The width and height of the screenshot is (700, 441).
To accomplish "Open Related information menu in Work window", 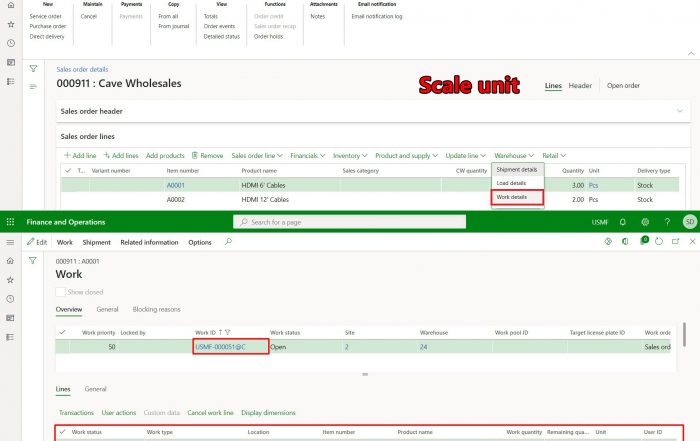I will point(149,242).
